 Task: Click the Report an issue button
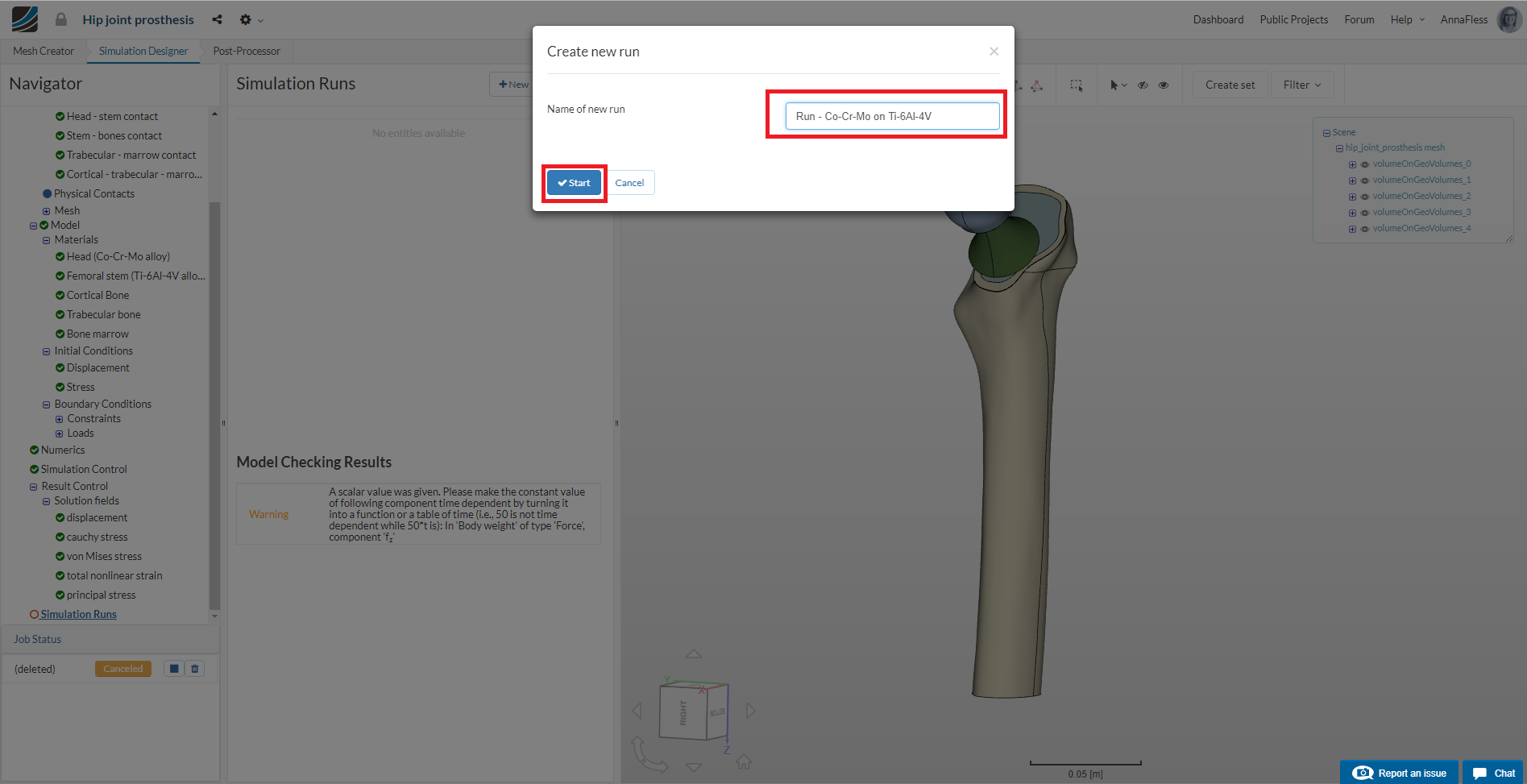1399,773
